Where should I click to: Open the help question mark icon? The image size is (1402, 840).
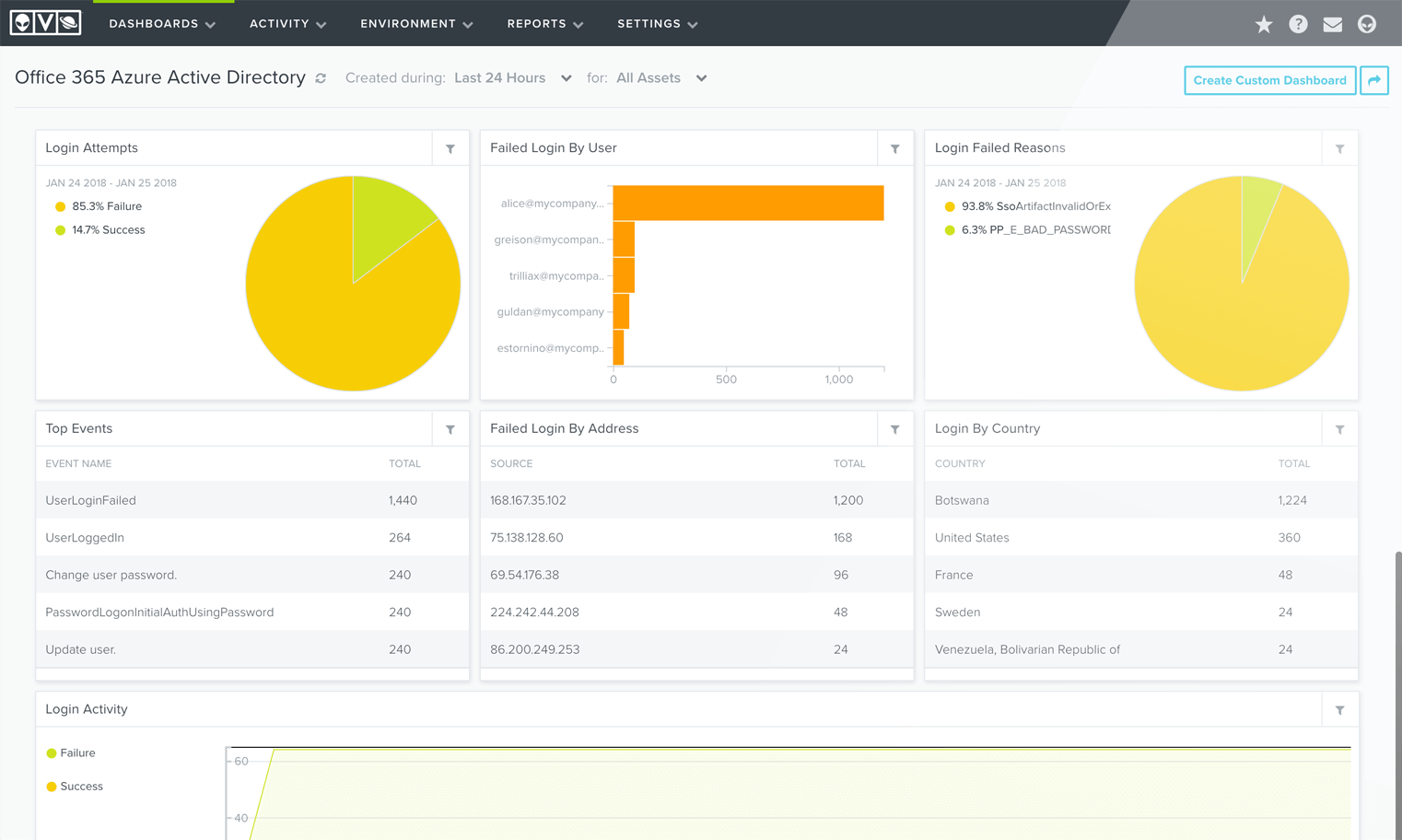point(1298,25)
